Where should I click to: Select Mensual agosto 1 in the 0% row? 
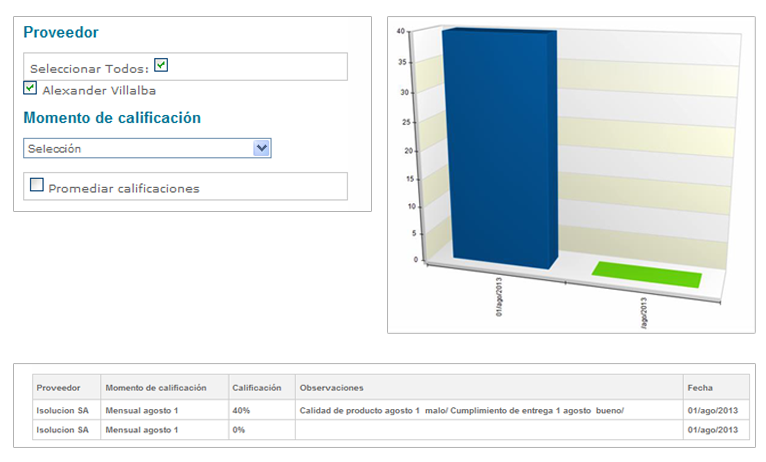point(141,430)
